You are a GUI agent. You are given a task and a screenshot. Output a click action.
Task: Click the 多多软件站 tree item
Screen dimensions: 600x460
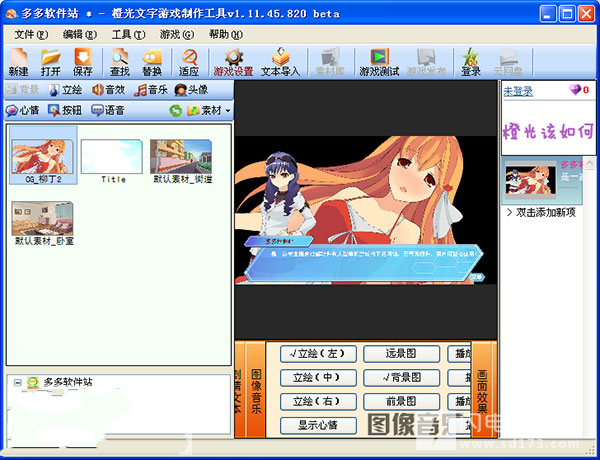point(68,382)
